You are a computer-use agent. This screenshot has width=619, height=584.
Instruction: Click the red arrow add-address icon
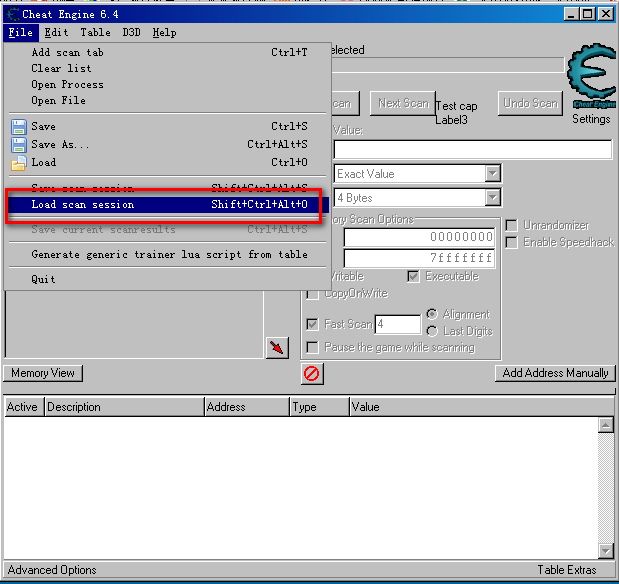click(x=277, y=347)
